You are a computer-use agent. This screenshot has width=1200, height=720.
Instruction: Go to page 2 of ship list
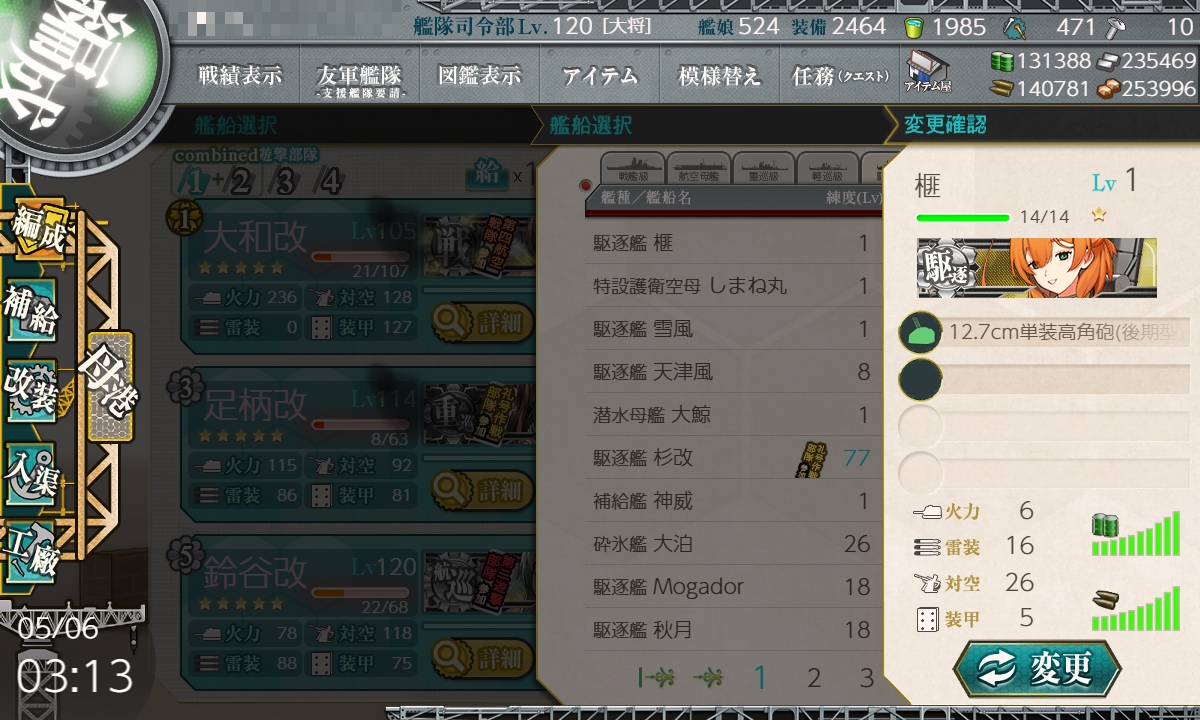(814, 678)
